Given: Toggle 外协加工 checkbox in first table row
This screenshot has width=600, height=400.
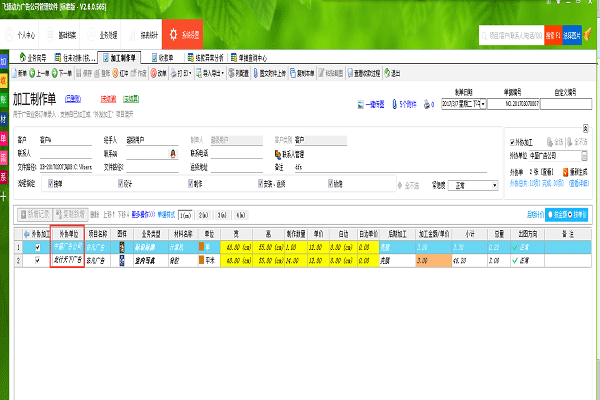Looking at the screenshot, I should point(38,247).
